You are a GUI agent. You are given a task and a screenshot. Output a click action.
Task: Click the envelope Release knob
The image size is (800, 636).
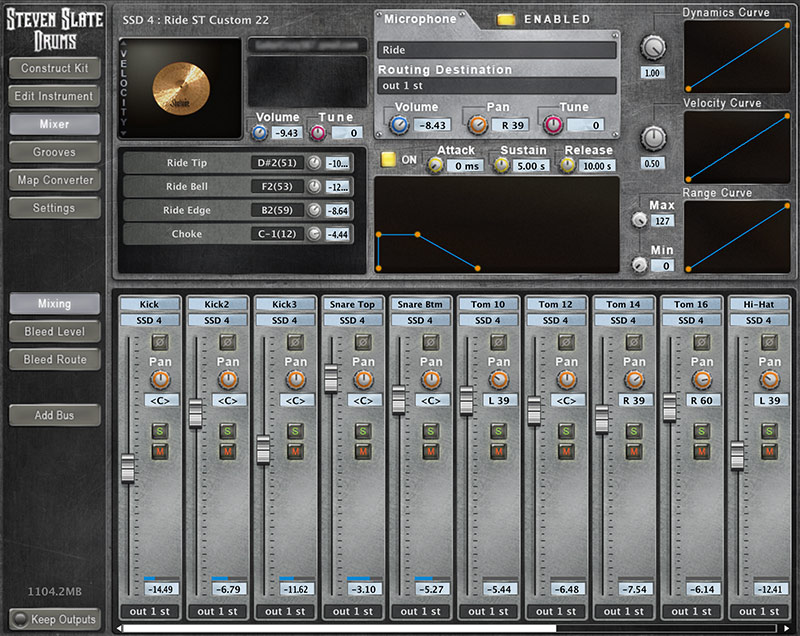coord(567,165)
